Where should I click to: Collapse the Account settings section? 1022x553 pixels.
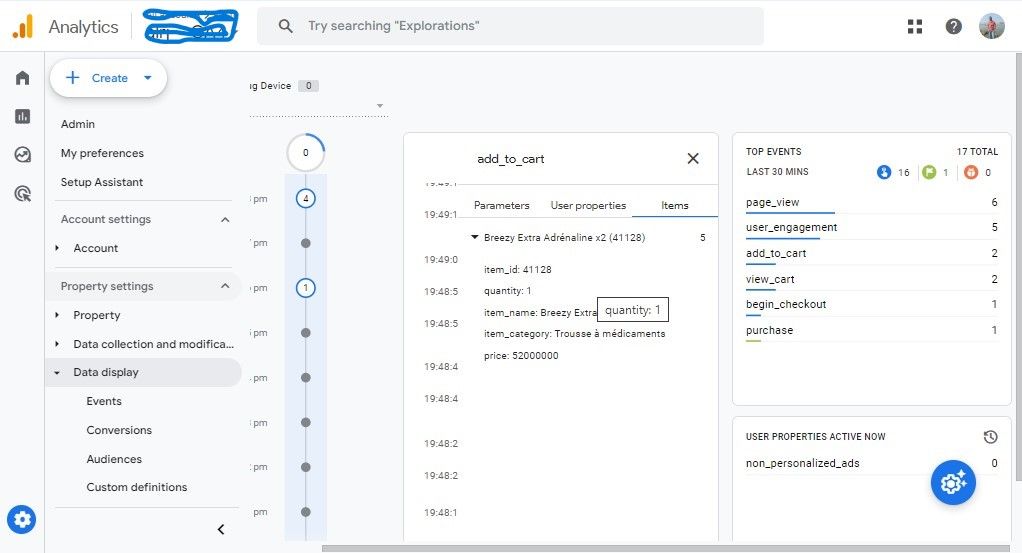(x=225, y=219)
